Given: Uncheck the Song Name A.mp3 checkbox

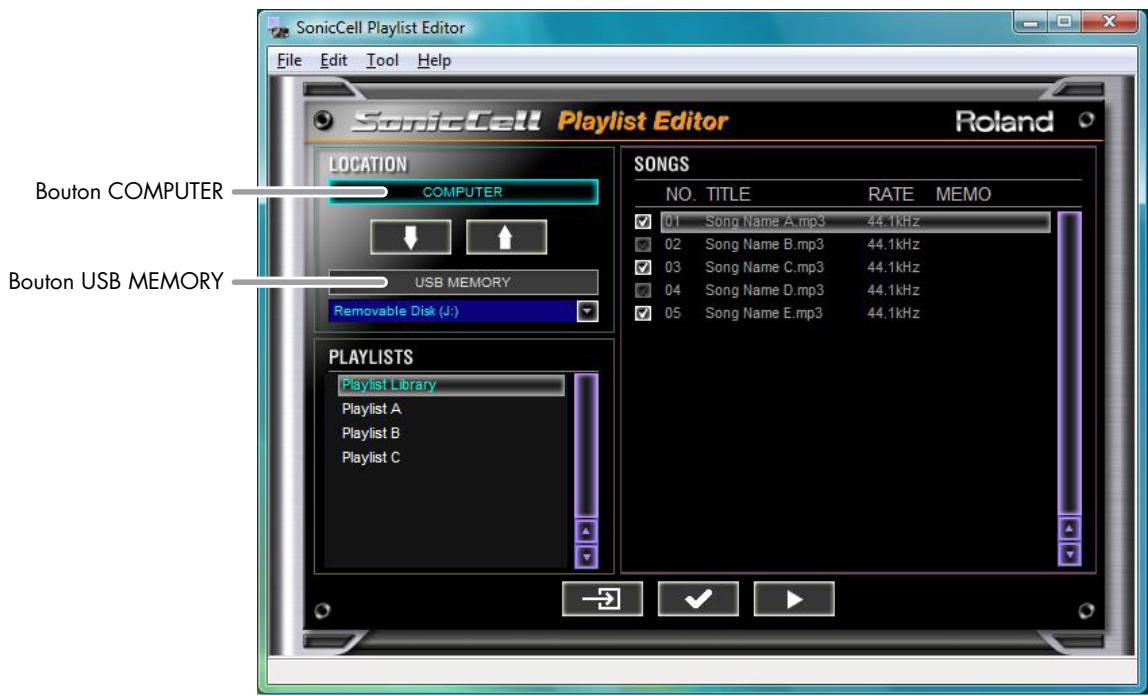Looking at the screenshot, I should 643,221.
